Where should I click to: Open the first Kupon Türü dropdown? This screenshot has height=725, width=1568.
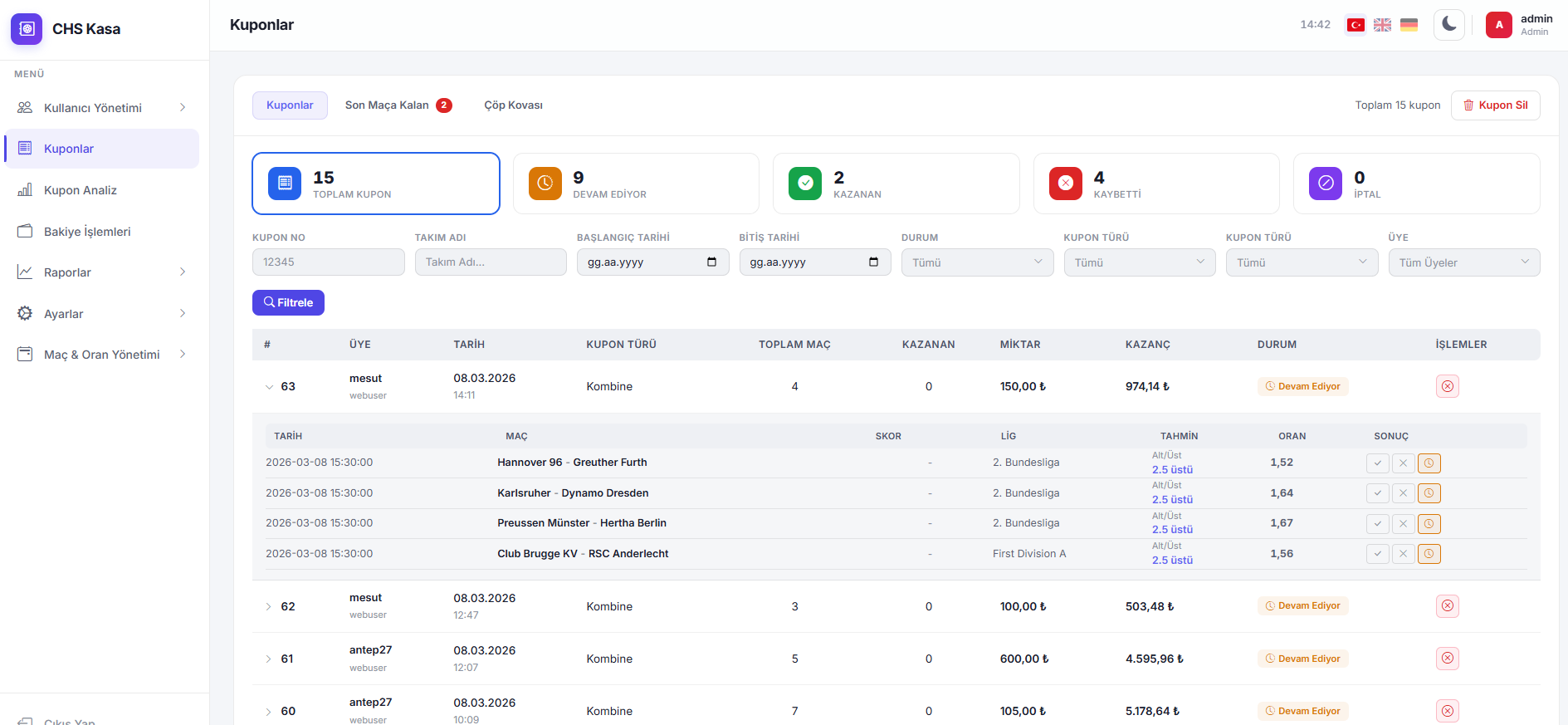1140,262
